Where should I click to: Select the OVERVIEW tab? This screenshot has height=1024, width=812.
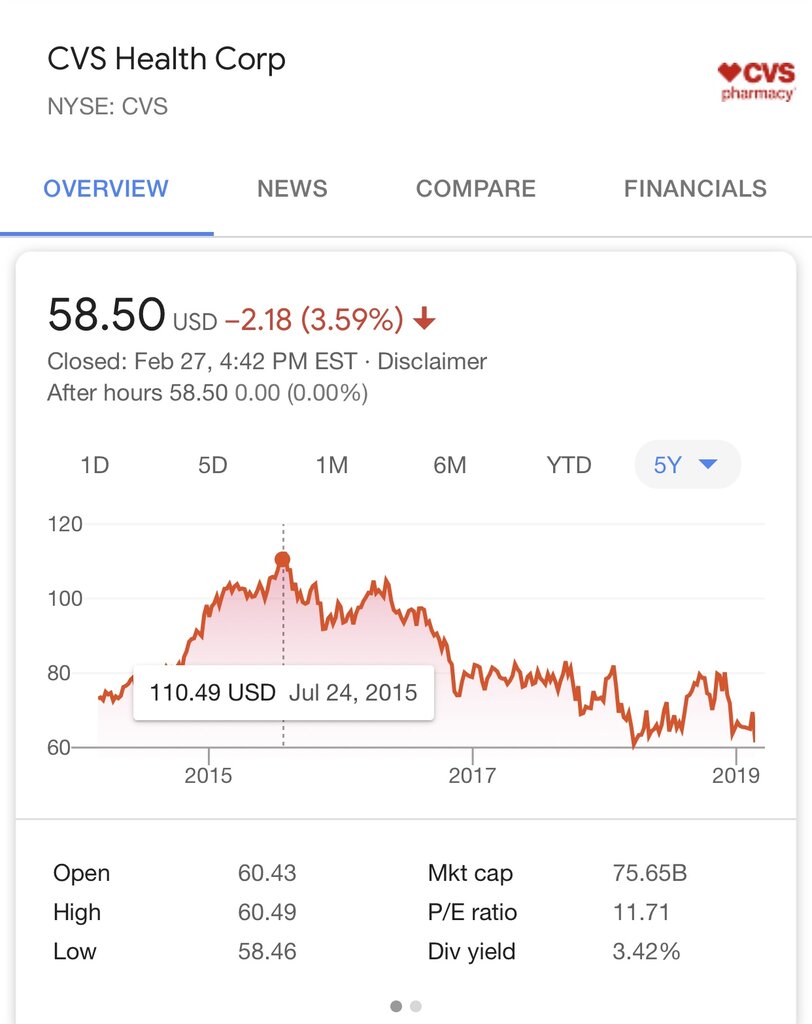point(106,189)
